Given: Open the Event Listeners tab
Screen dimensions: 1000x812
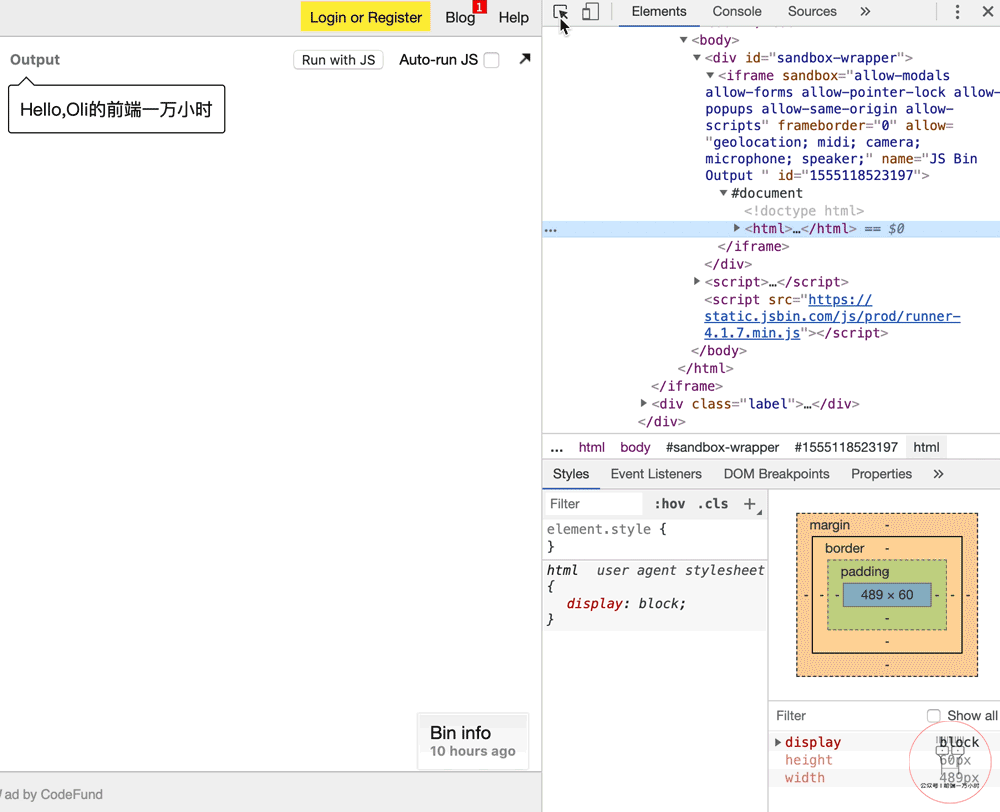Looking at the screenshot, I should [656, 474].
